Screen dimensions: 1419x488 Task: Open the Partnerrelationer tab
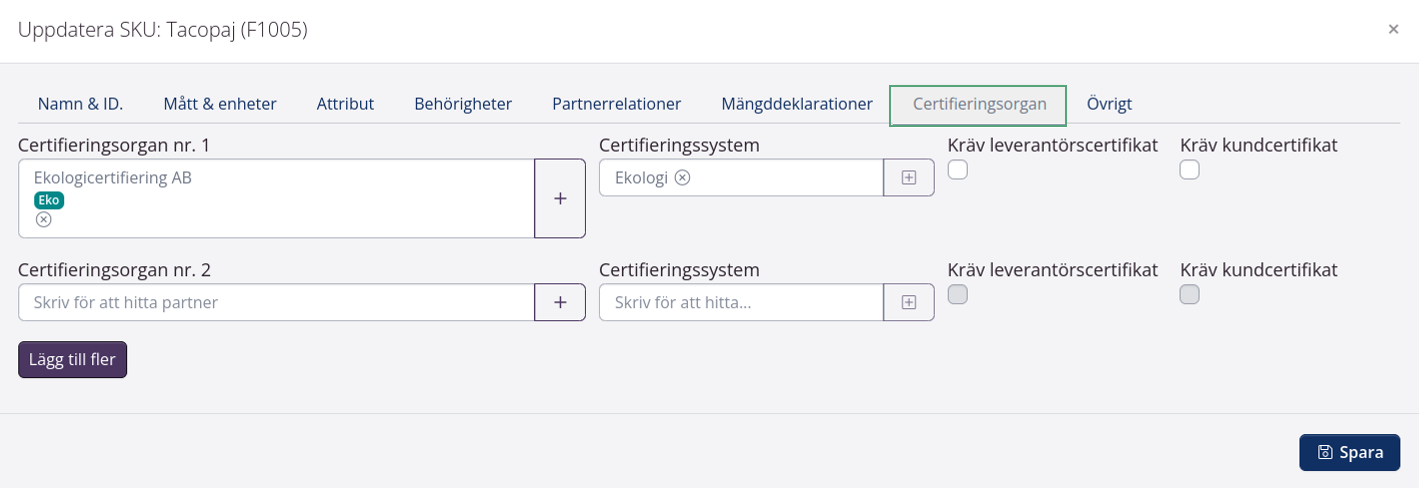point(617,104)
